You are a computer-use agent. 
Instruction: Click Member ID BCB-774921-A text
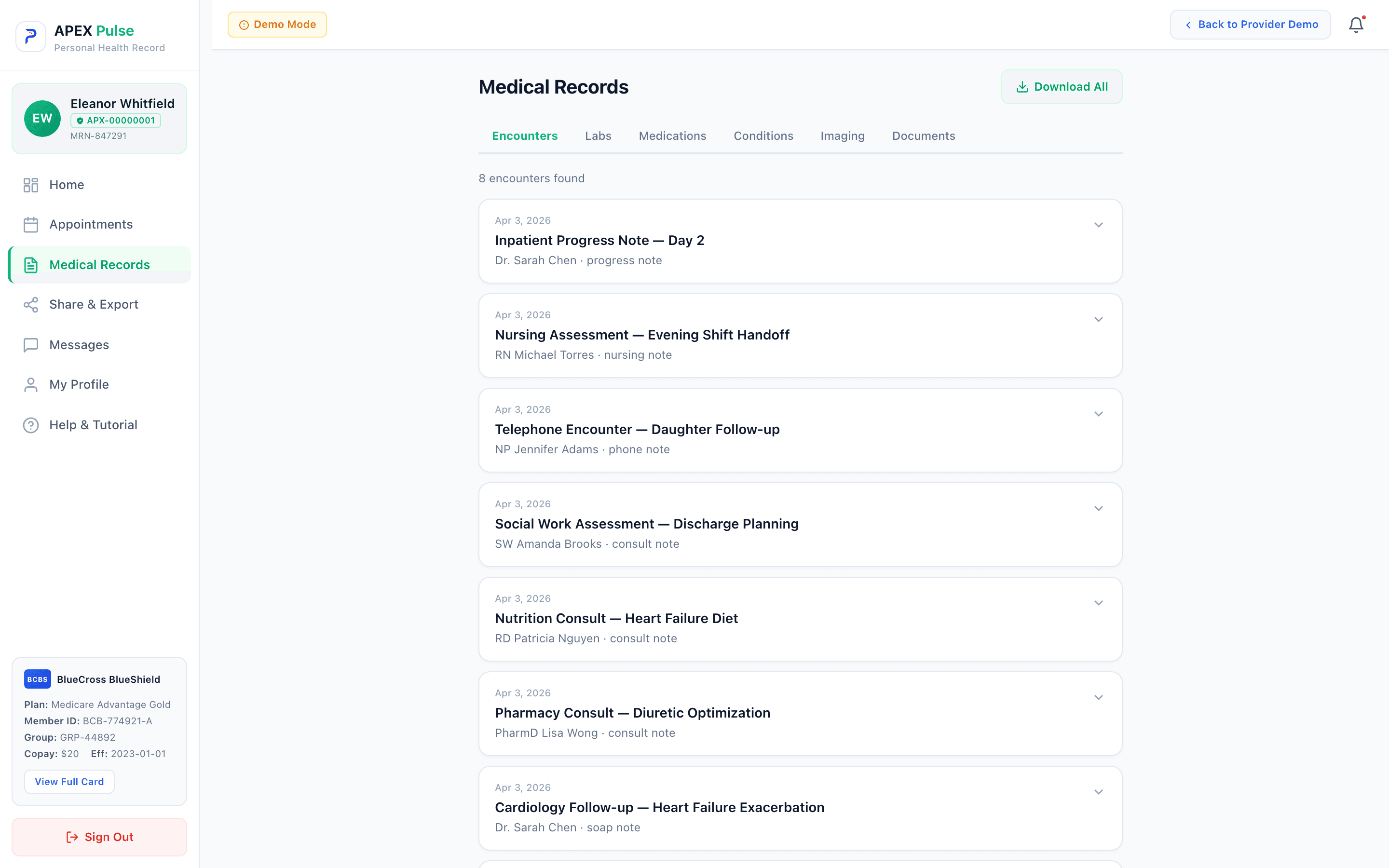point(88,721)
